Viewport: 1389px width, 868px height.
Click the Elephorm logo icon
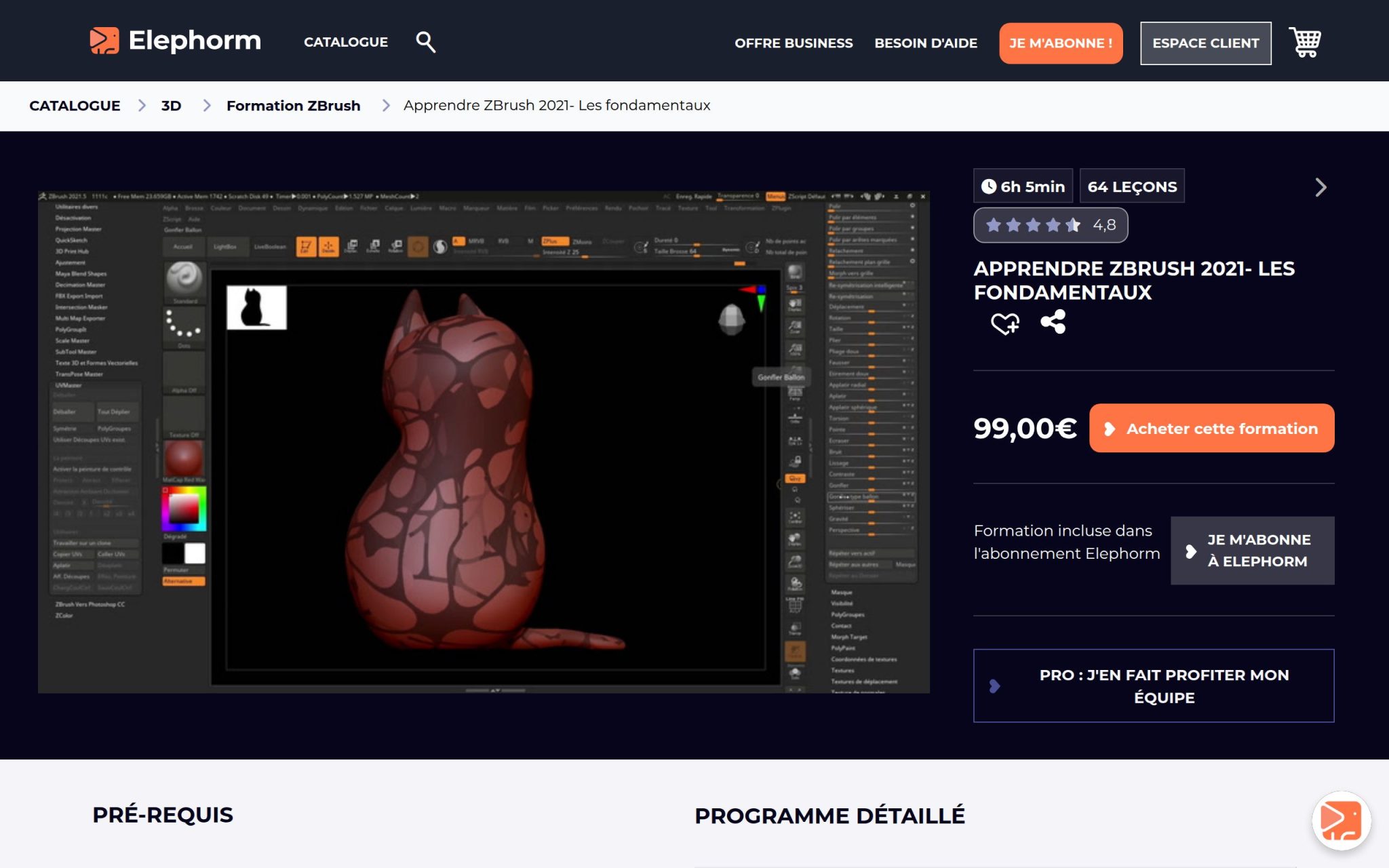[x=104, y=41]
